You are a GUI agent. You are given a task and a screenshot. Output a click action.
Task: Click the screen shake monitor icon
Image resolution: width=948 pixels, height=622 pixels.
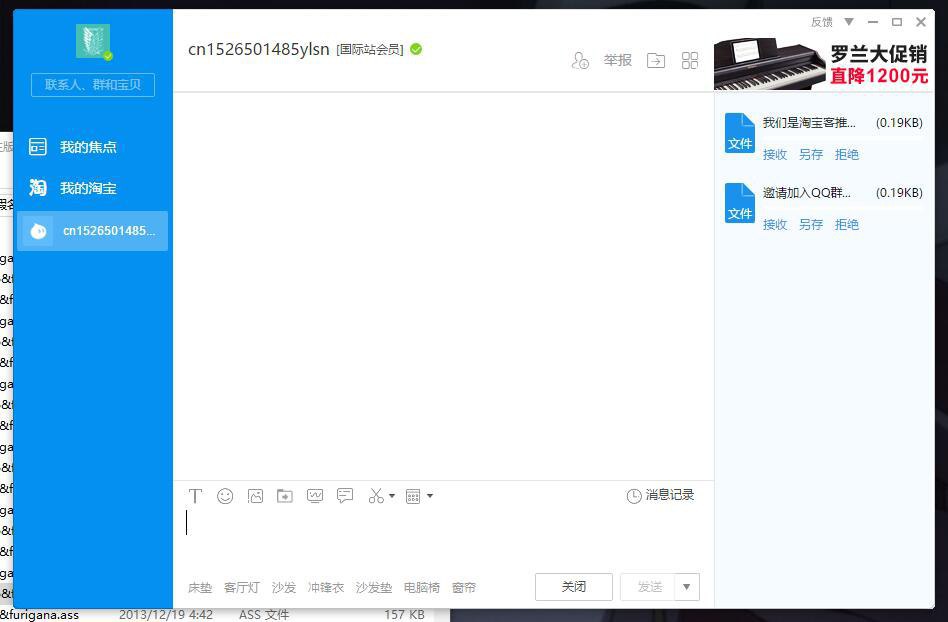coord(315,496)
